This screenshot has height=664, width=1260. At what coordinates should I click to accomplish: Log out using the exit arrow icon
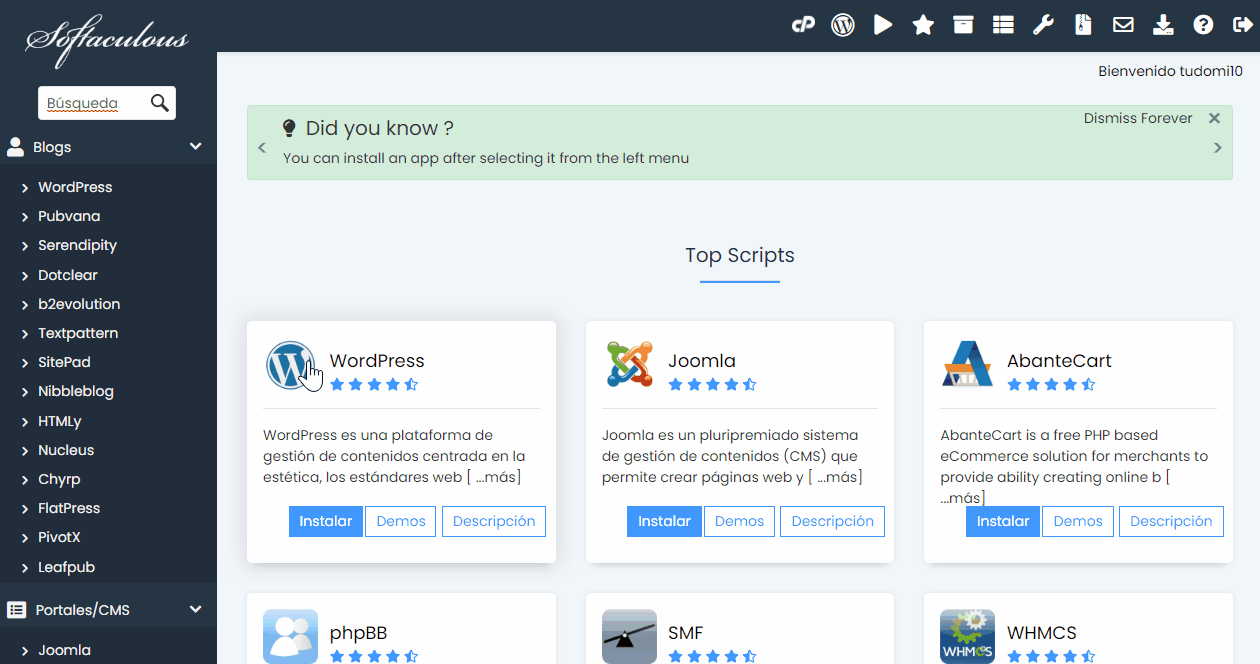[1243, 25]
